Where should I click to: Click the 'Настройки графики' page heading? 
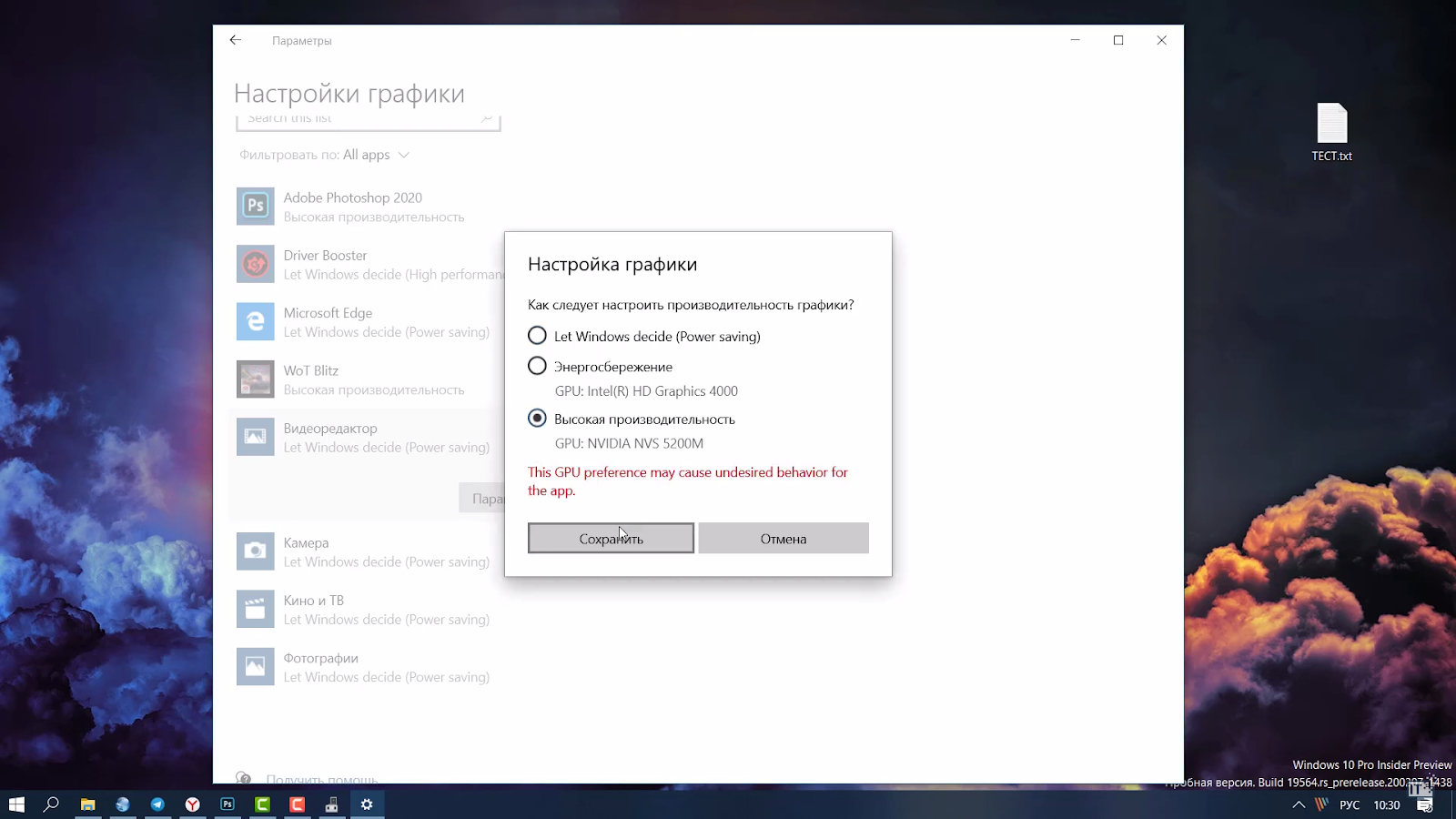(349, 94)
